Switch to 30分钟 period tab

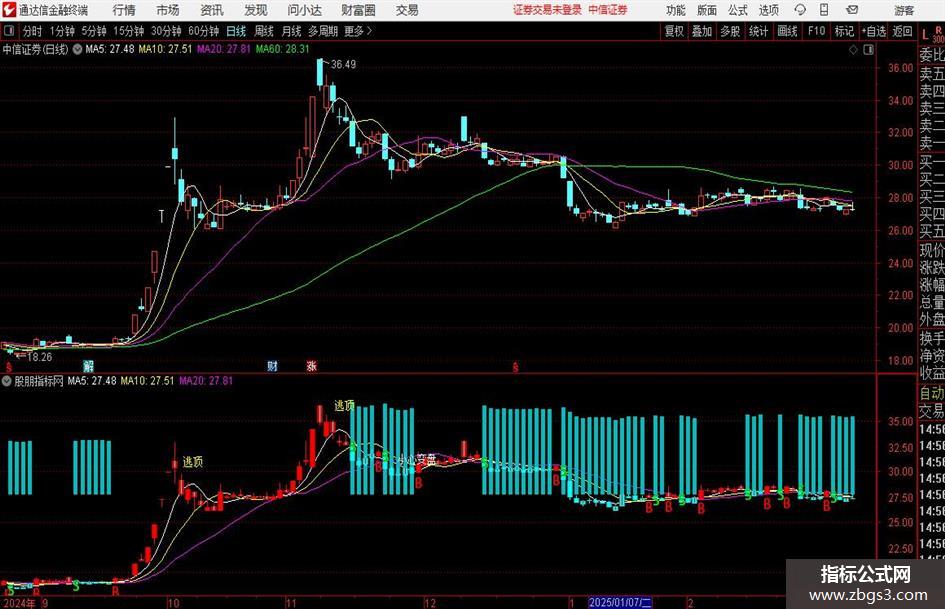coord(166,31)
